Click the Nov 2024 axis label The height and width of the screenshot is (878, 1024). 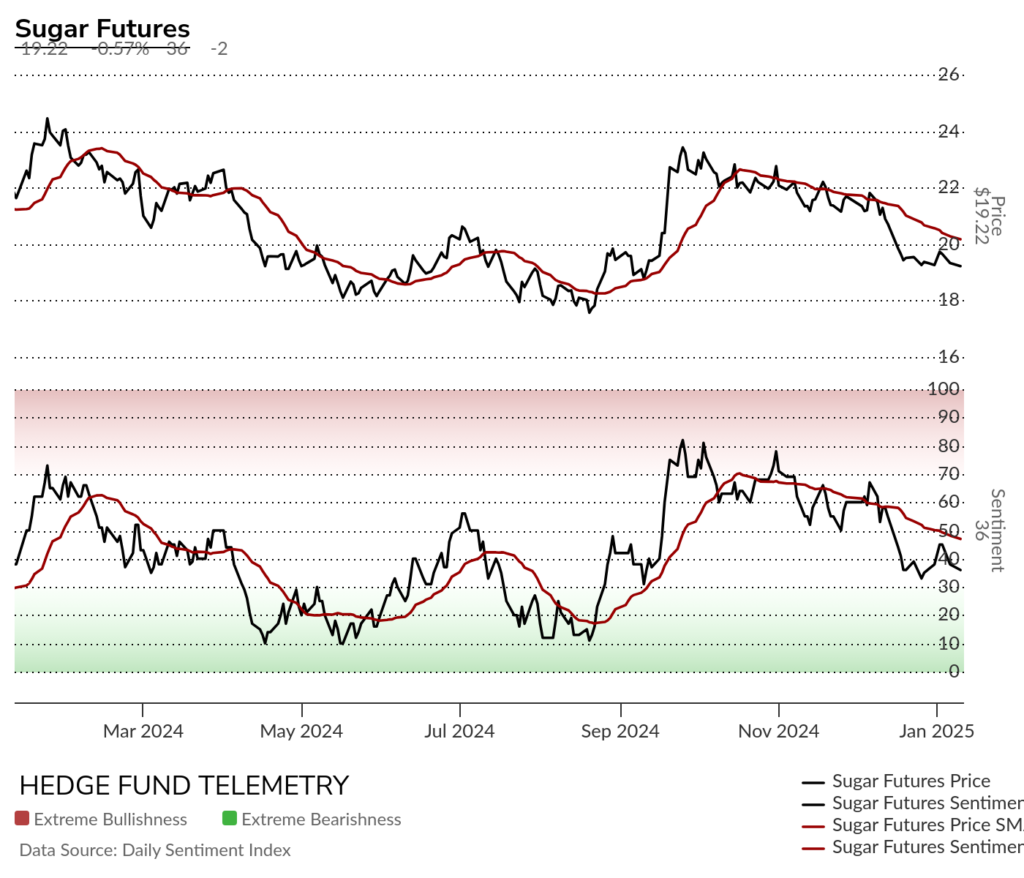pos(778,731)
